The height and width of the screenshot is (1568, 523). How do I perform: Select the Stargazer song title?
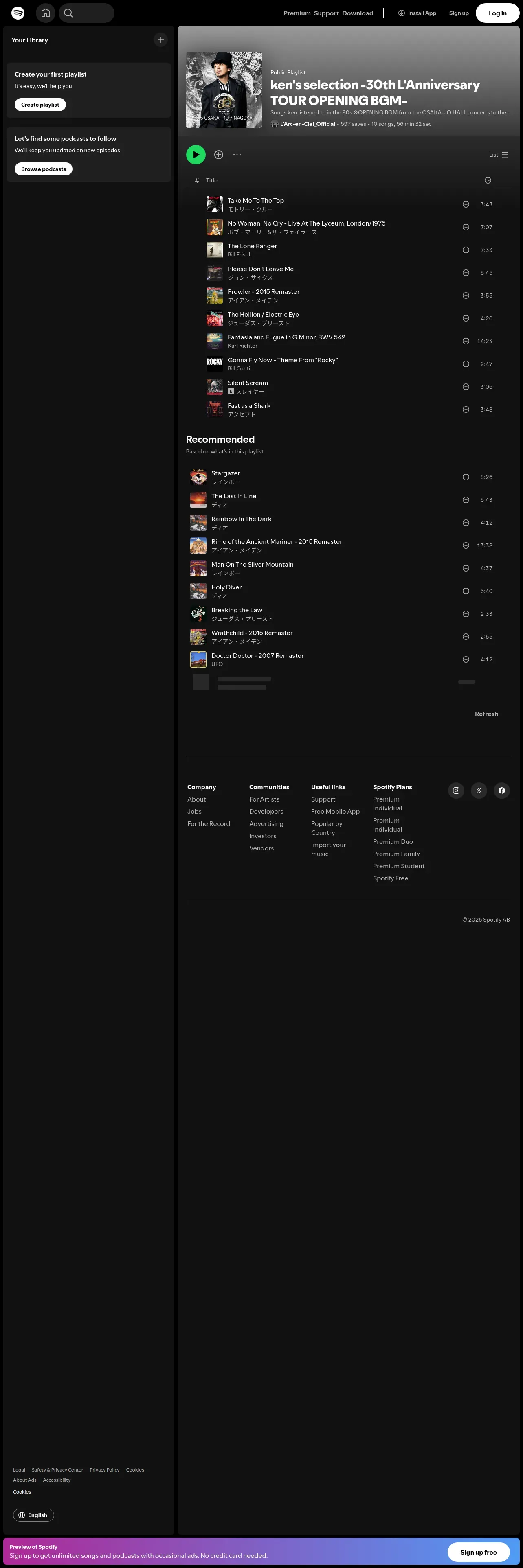(x=225, y=473)
